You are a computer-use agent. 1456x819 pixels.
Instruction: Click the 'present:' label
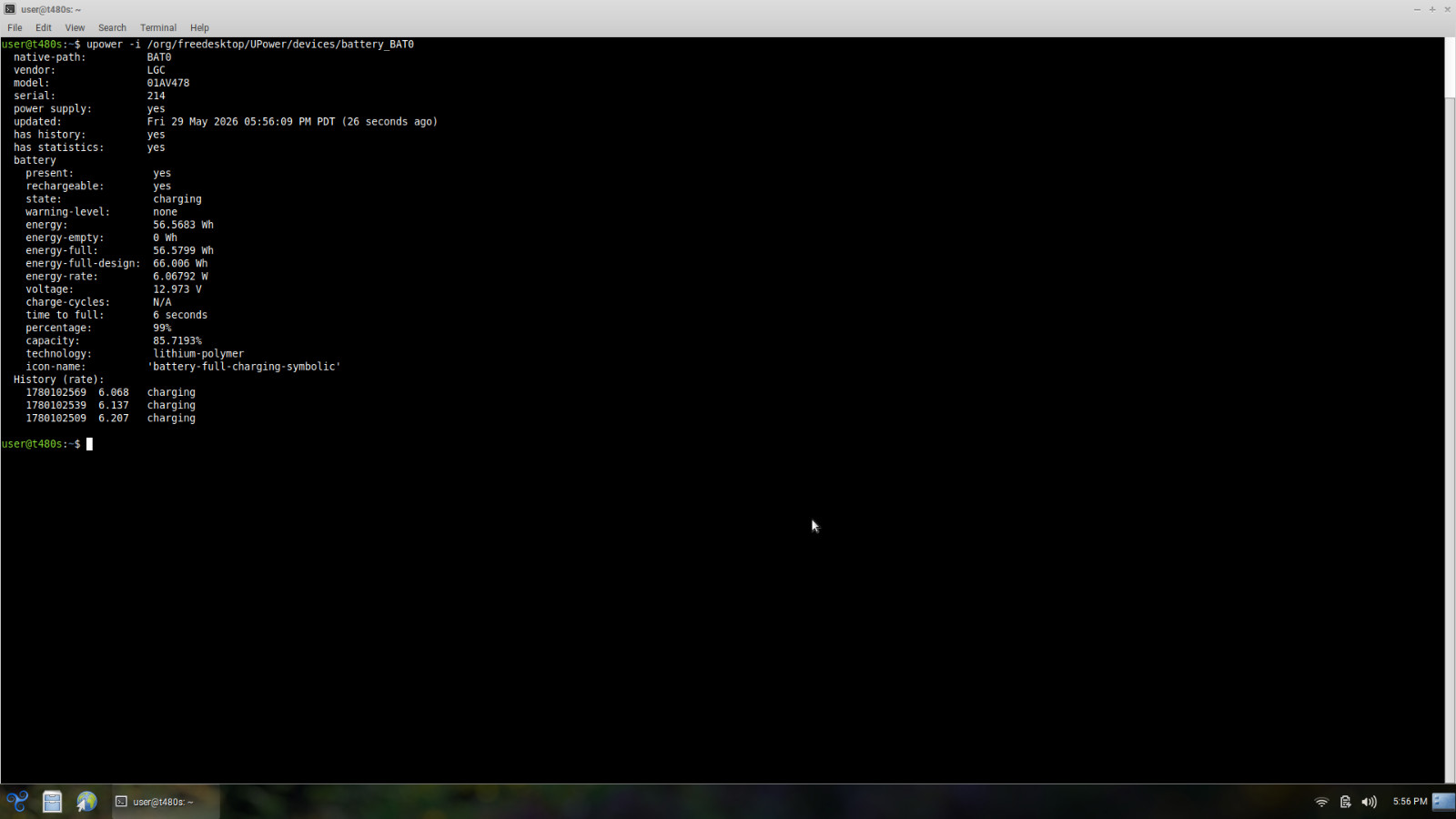click(x=50, y=173)
